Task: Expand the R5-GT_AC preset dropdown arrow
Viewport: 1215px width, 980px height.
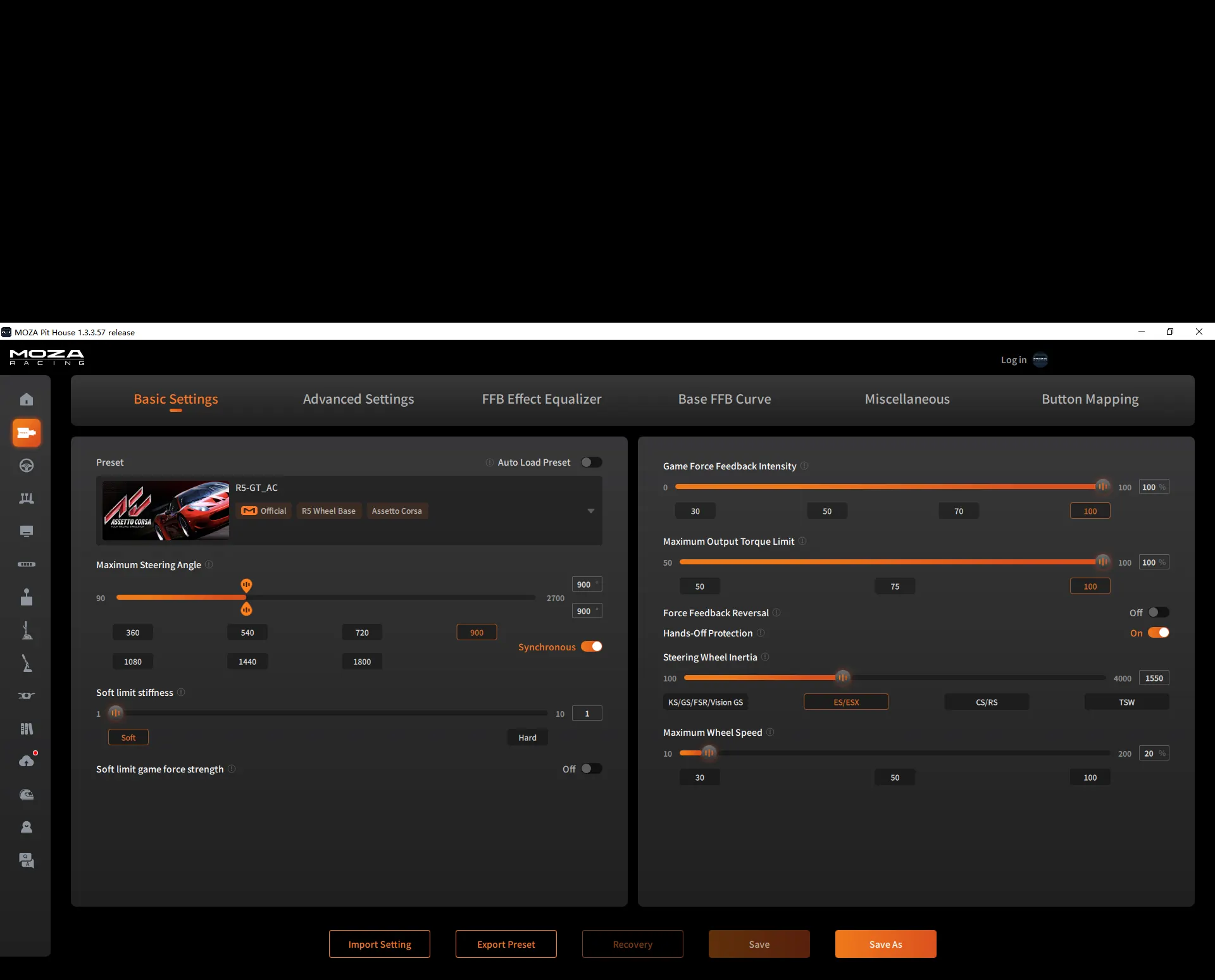Action: coord(590,511)
